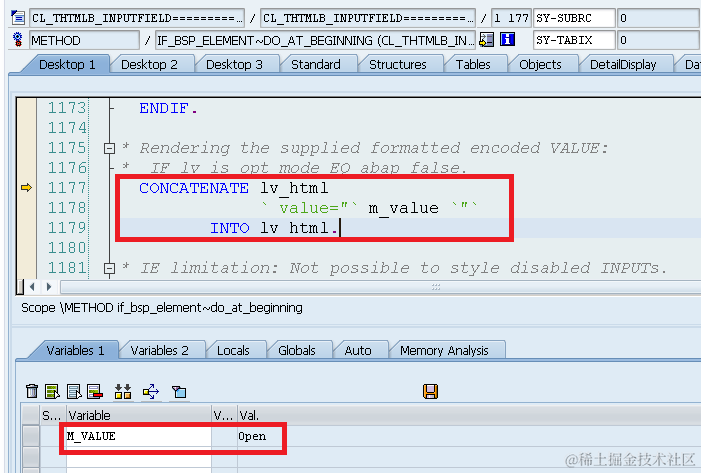This screenshot has height=473, width=701.
Task: Click the two down-arrows boxes icon
Action: tap(123, 391)
